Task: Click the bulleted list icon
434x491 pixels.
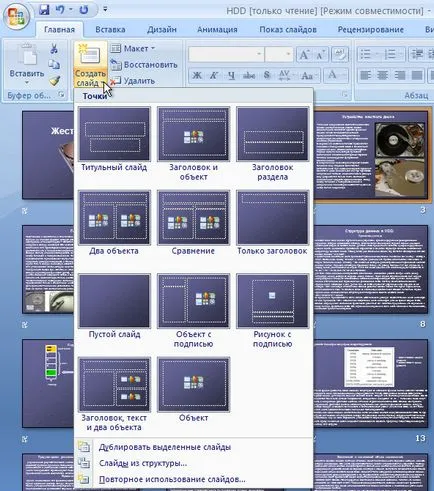Action: (x=366, y=54)
